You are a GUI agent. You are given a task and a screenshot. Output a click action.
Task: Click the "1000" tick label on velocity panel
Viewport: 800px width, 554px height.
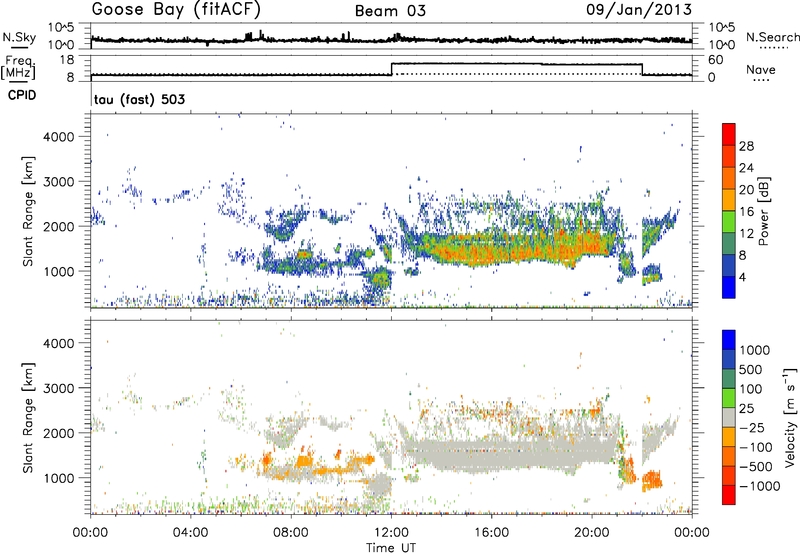point(58,478)
